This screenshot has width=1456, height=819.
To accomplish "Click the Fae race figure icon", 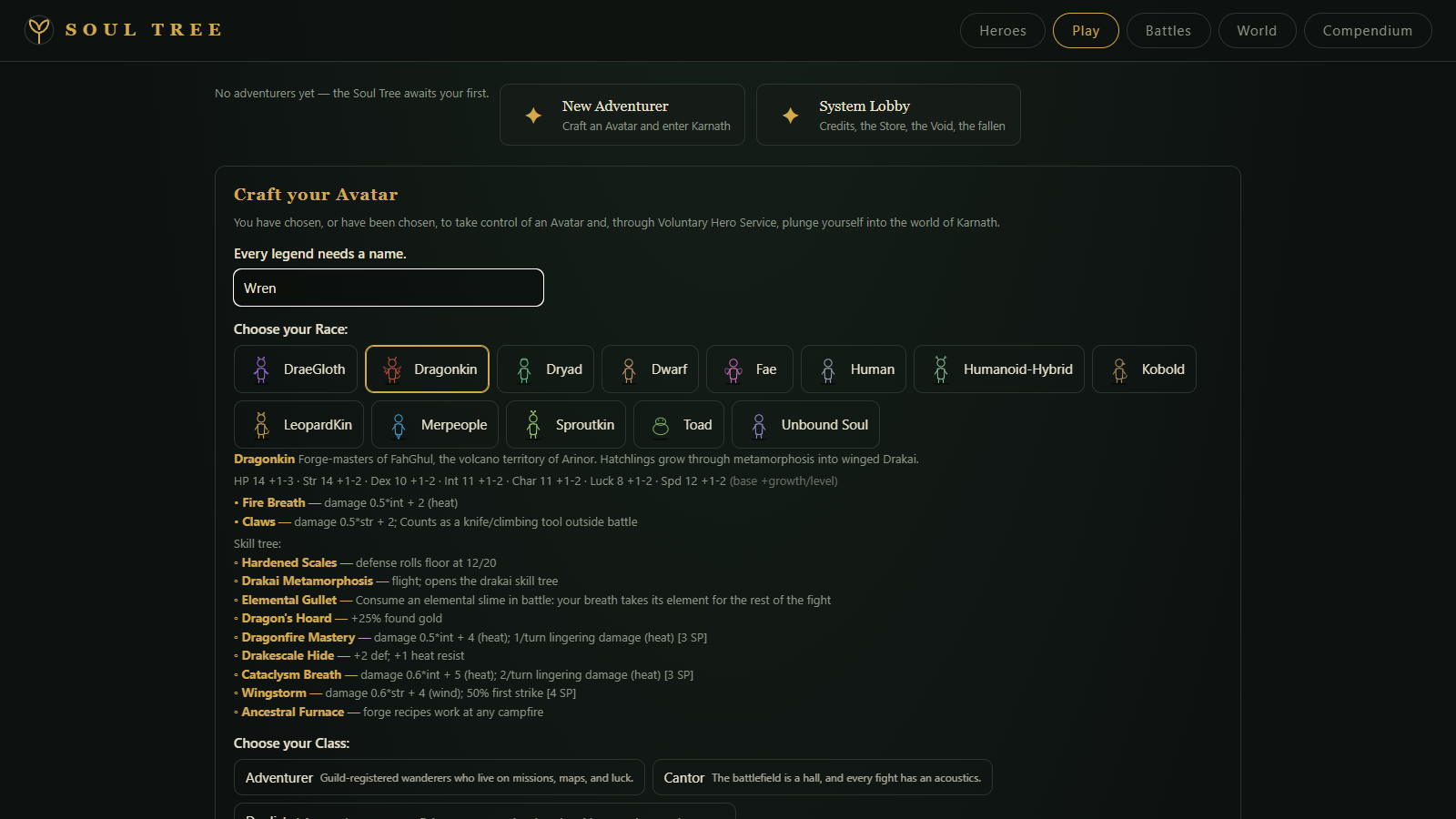I will point(733,369).
